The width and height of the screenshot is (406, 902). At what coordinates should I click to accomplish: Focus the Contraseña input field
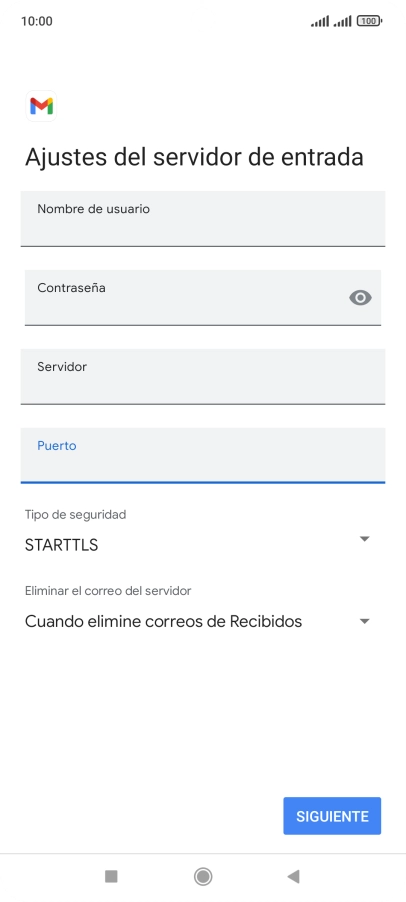coord(203,297)
